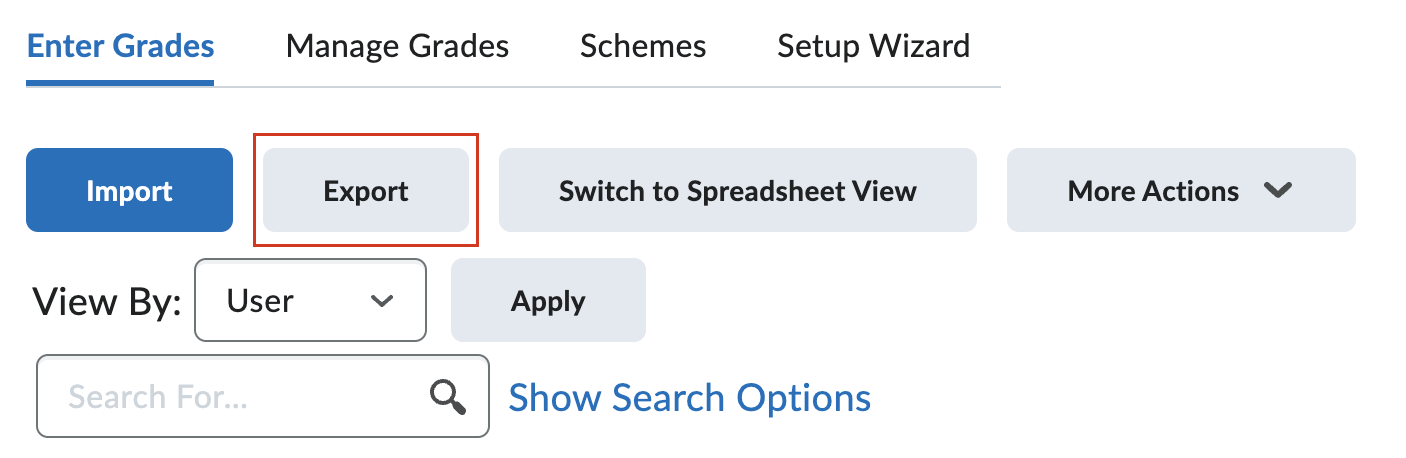Click the Search For placeholder text
This screenshot has height=458, width=1406.
coord(157,398)
